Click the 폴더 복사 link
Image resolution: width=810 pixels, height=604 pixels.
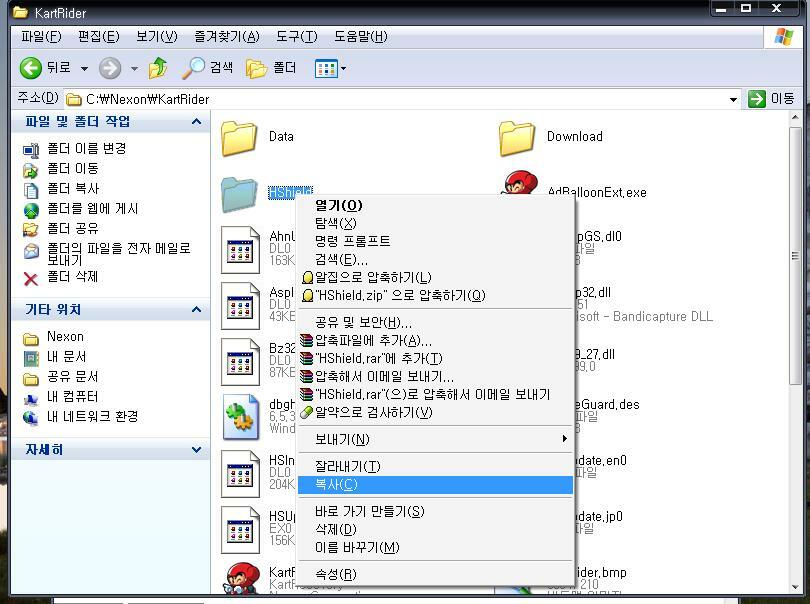[73, 189]
